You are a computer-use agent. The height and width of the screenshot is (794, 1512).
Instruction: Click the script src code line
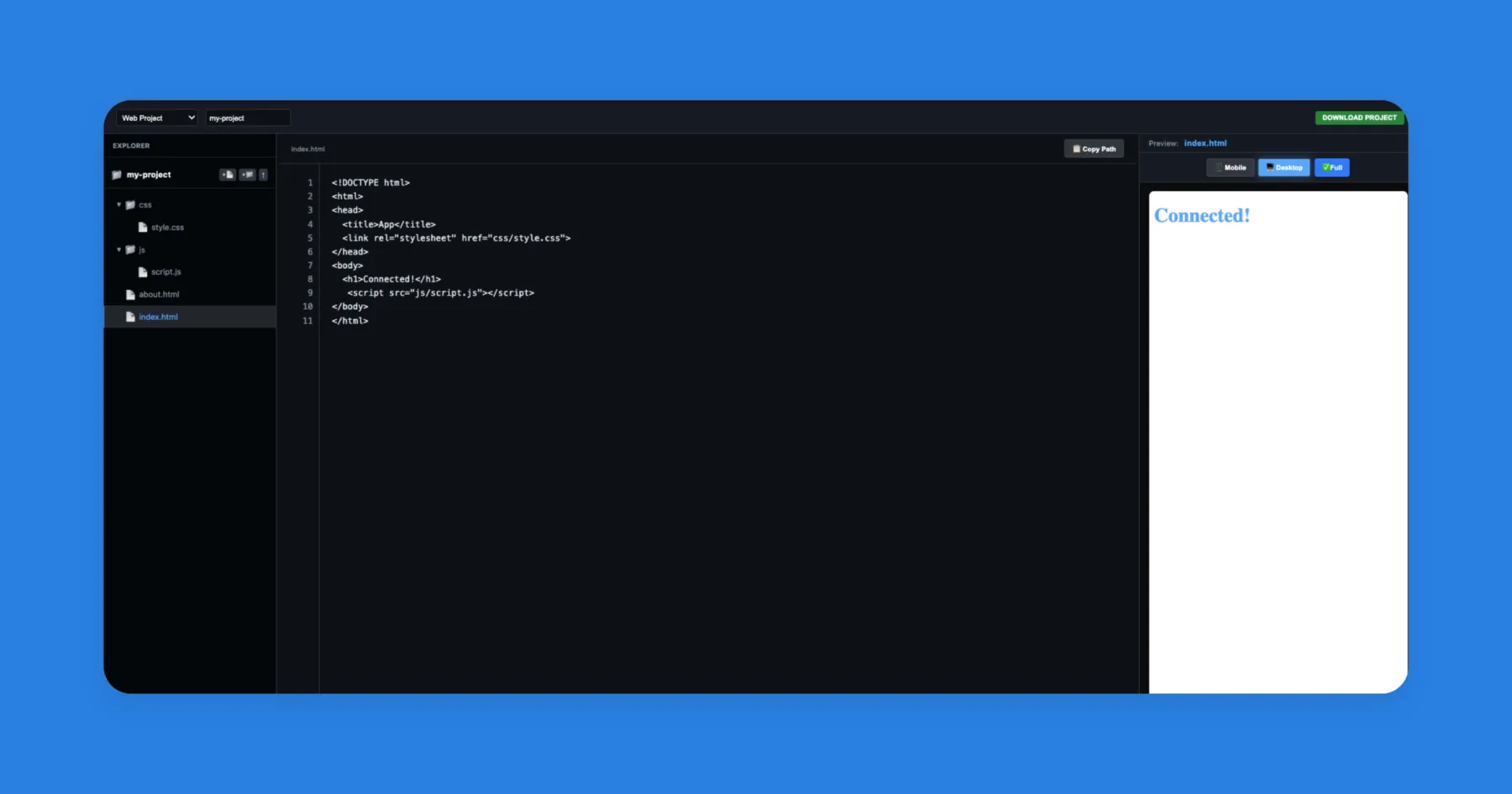click(441, 292)
